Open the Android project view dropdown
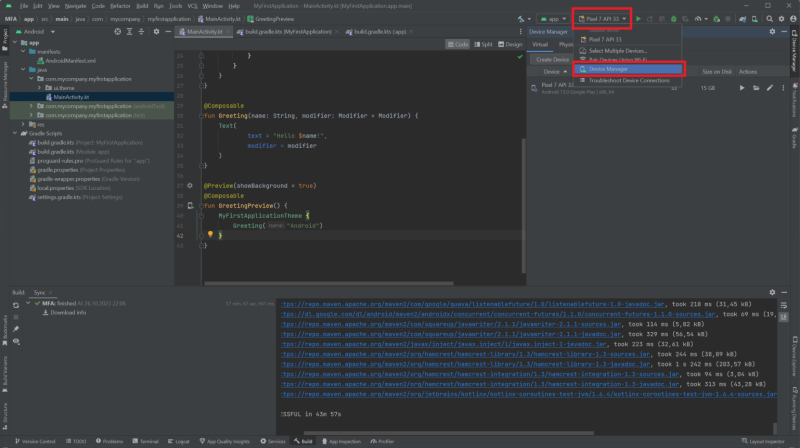The width and height of the screenshot is (800, 448). click(x=35, y=32)
